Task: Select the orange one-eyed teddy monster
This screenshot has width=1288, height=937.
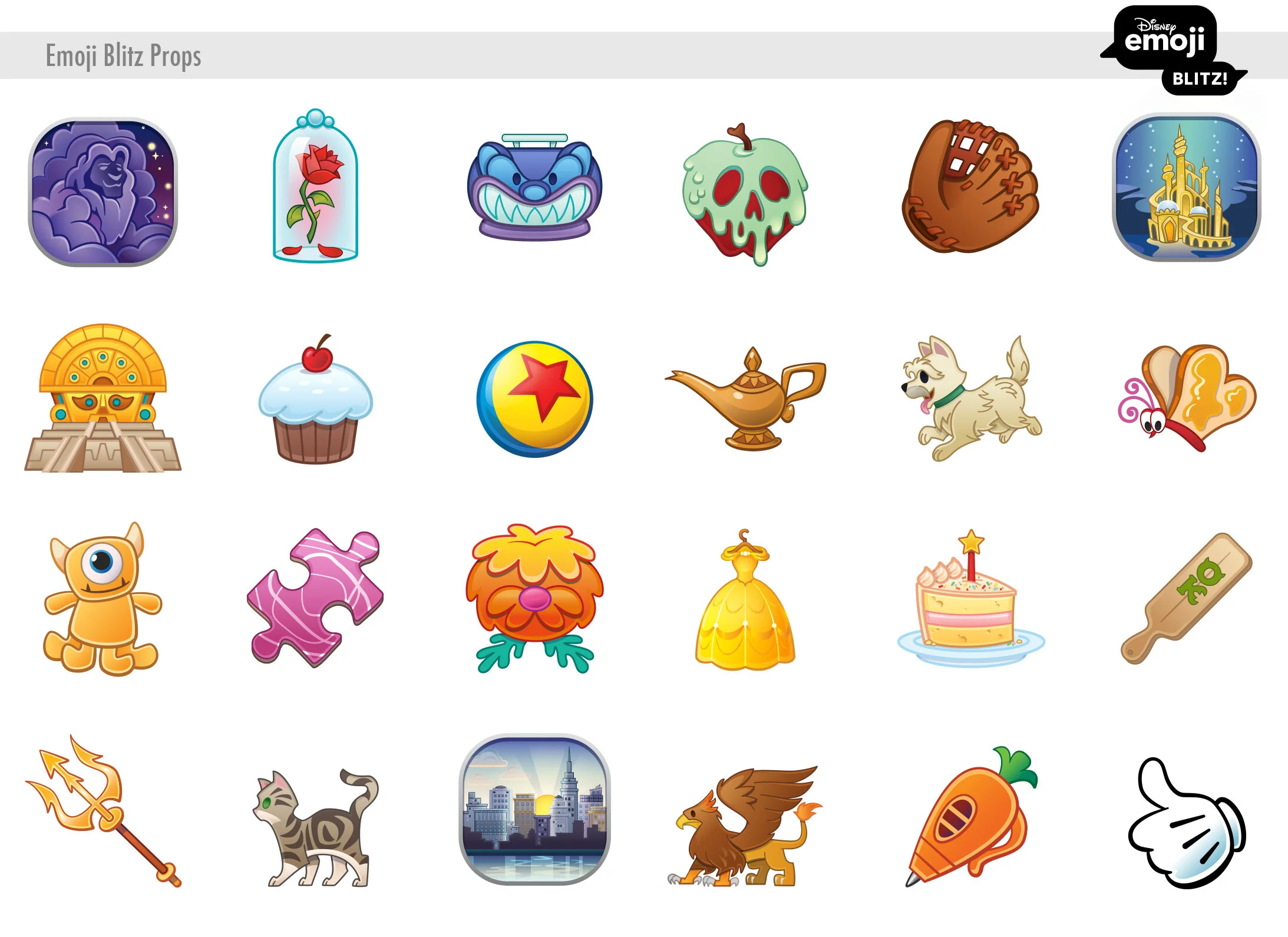Action: [x=101, y=598]
